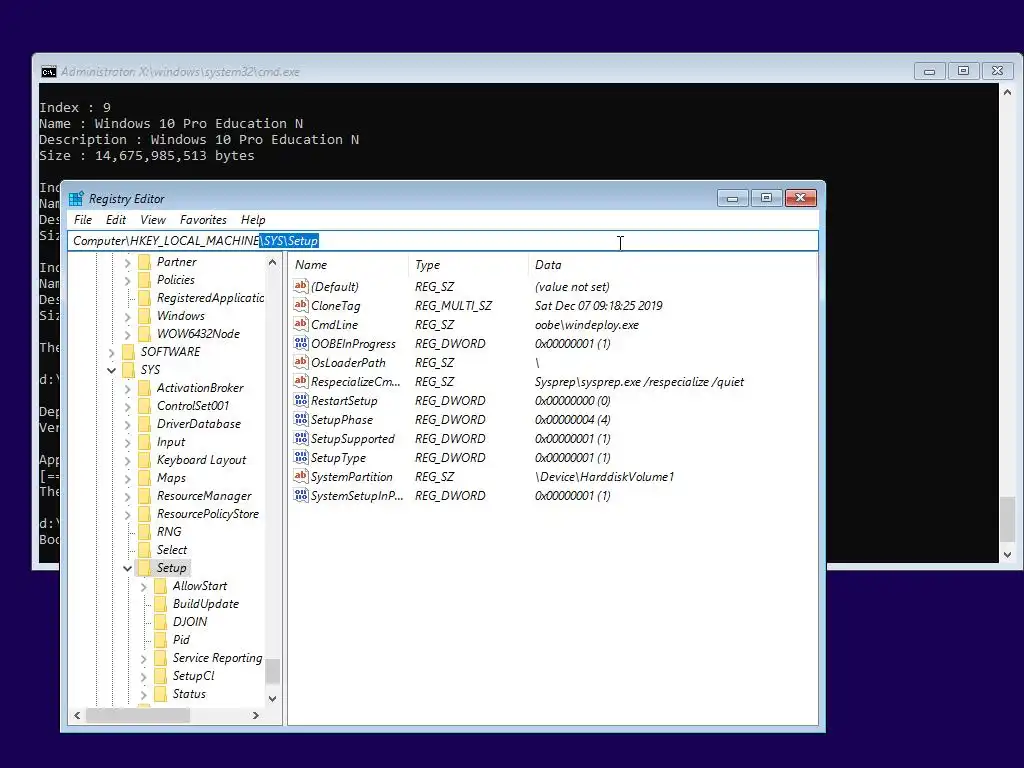Select the BuildUpdate subkey
Screen dimensions: 1024x768
click(x=206, y=604)
